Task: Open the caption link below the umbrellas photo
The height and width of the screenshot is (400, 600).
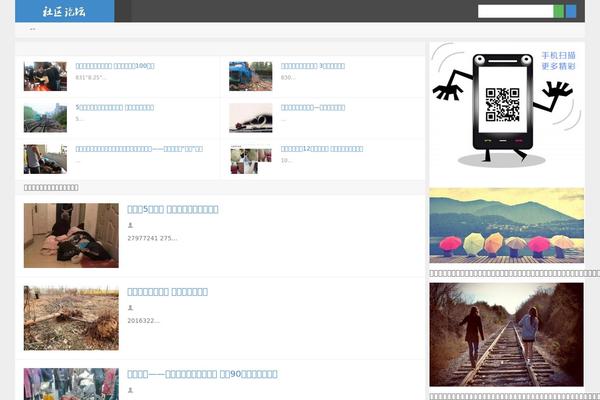Action: point(515,273)
